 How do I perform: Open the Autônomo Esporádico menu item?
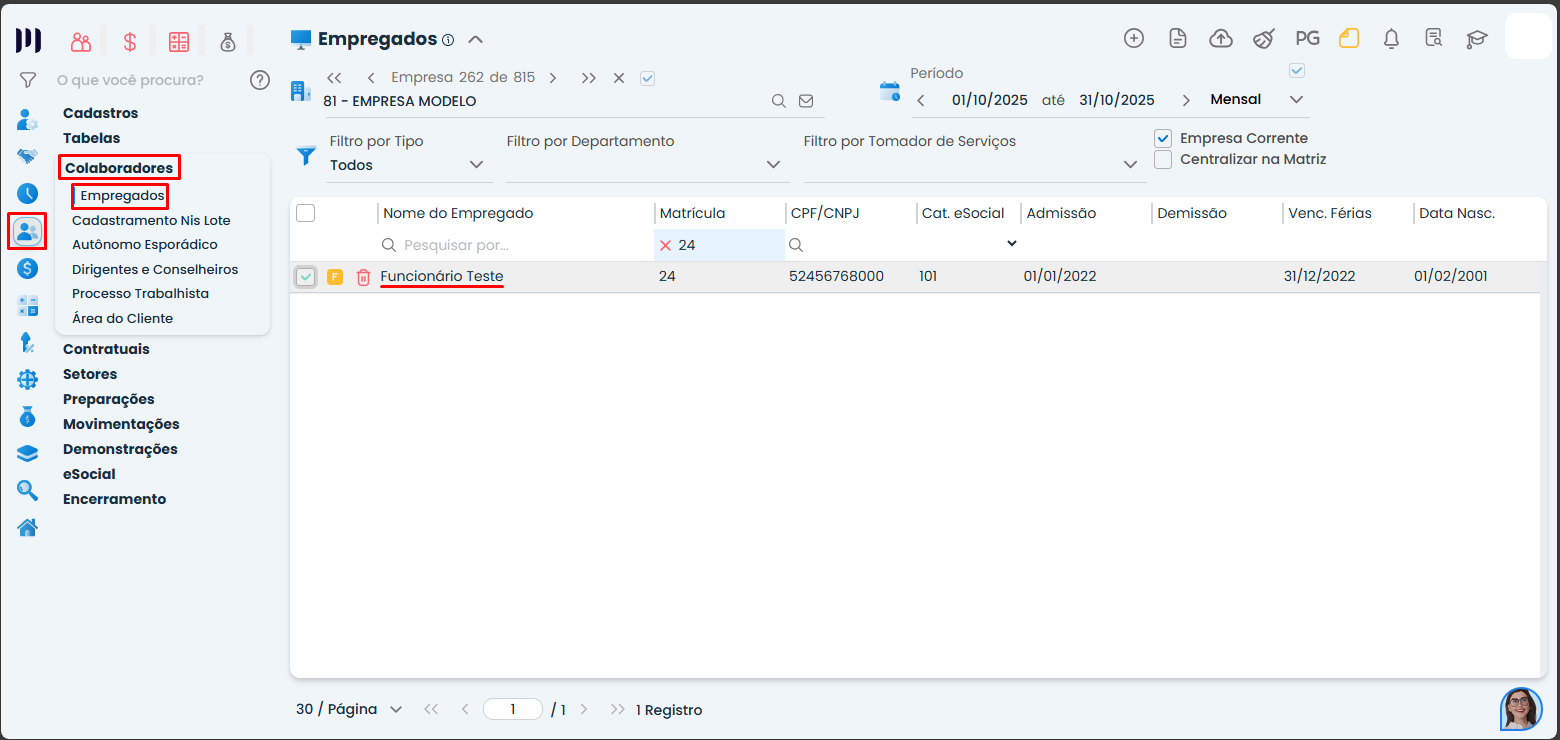tap(145, 244)
